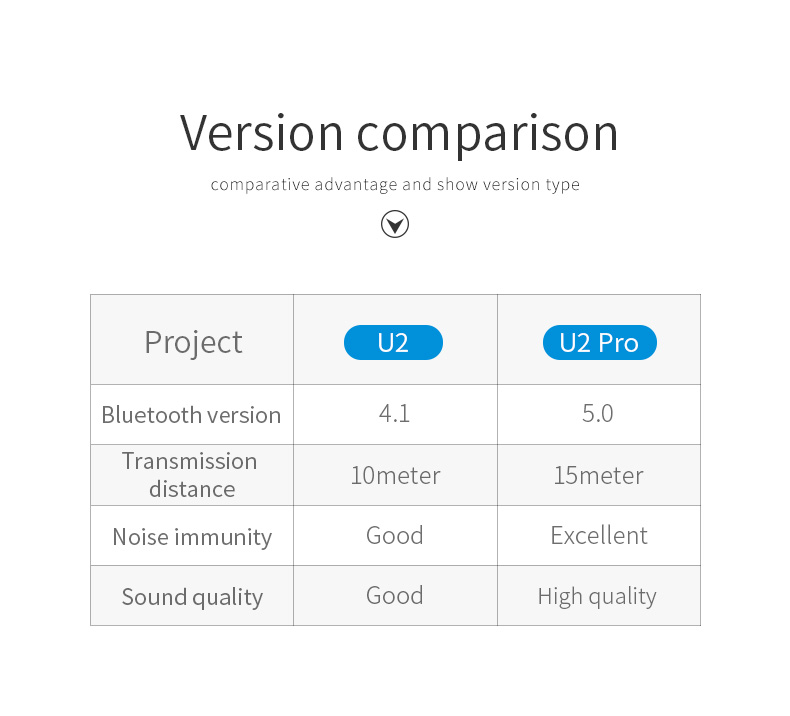
Task: Select the Sound quality row label
Action: (192, 596)
